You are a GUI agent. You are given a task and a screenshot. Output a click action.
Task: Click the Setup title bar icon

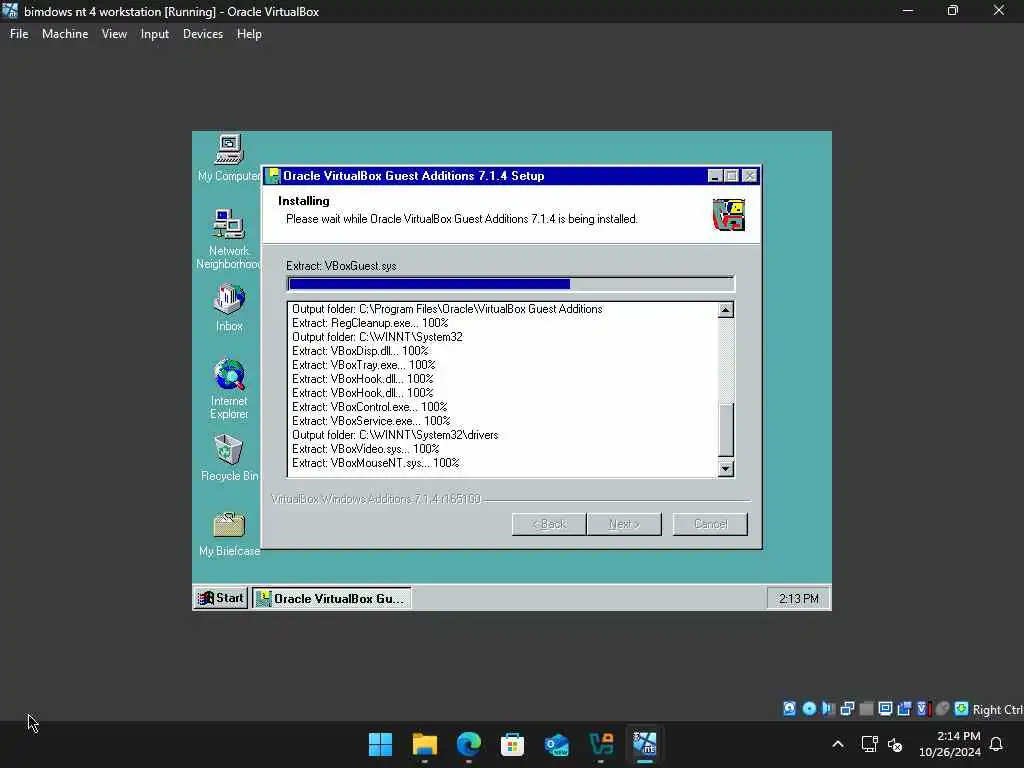point(274,176)
